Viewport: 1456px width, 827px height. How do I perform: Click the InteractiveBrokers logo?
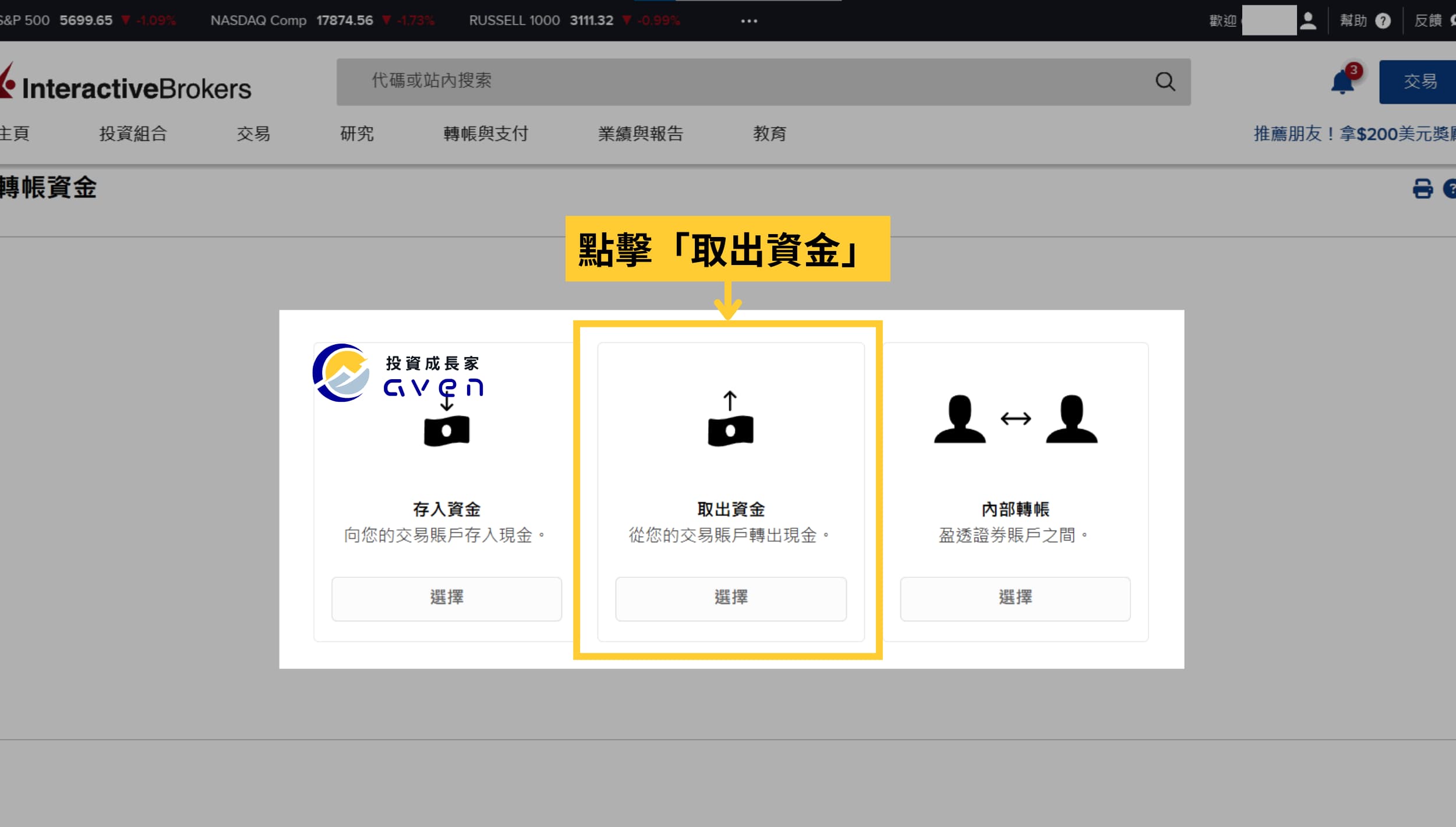click(125, 83)
